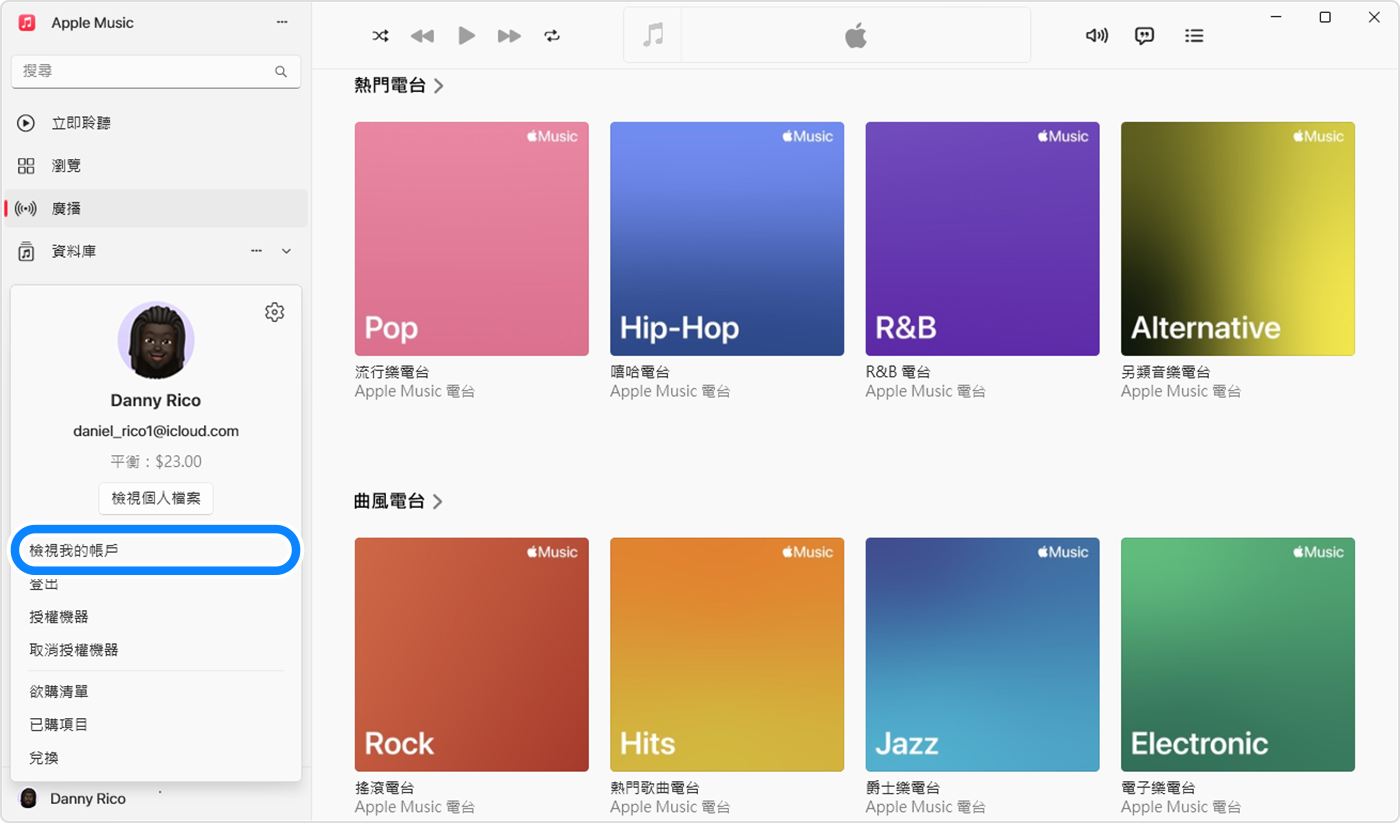Screen dimensions: 1400x824
Task: Collapse the 資料庫 chevron
Action: click(287, 251)
